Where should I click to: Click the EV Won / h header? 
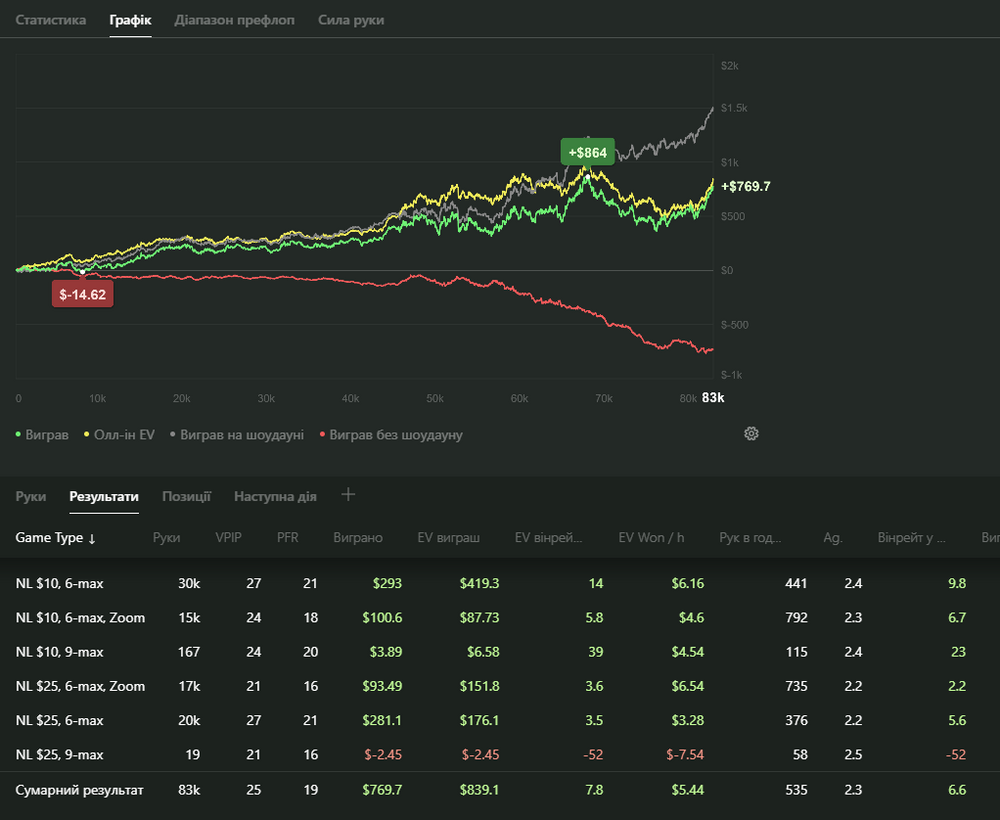click(650, 538)
